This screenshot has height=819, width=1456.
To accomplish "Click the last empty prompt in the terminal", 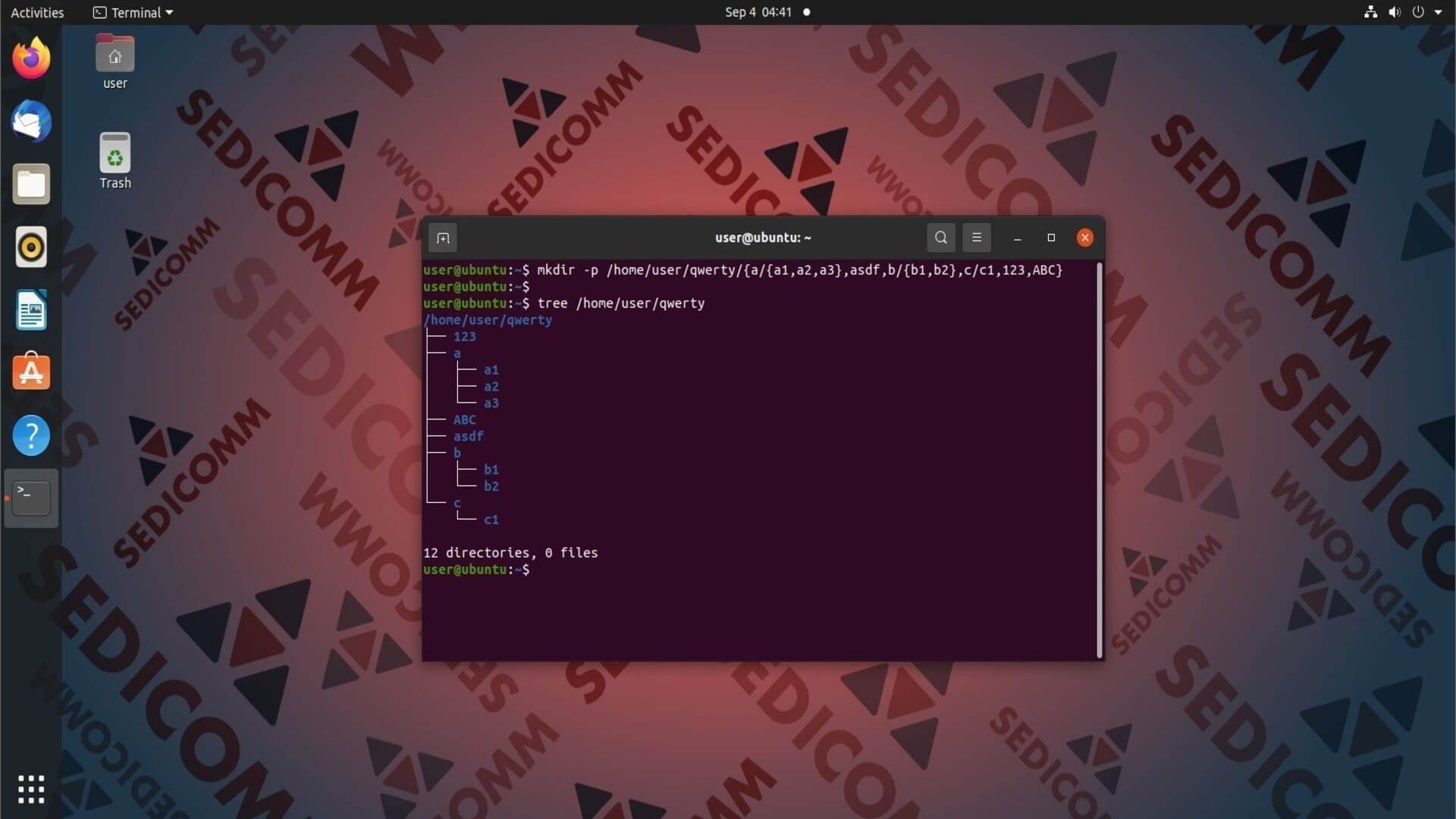I will pyautogui.click(x=477, y=570).
